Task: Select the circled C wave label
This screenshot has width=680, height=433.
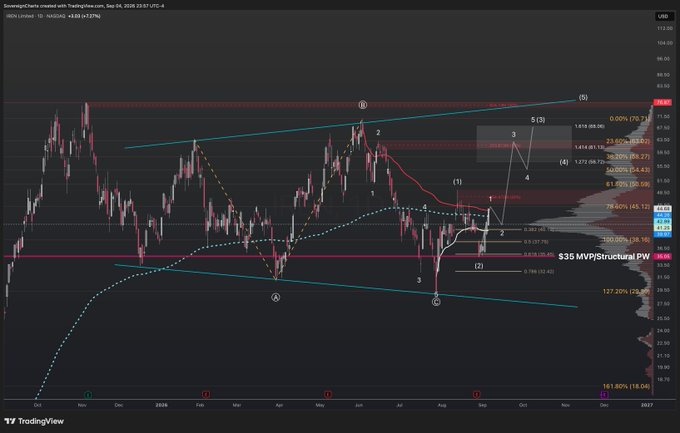Action: click(x=436, y=302)
